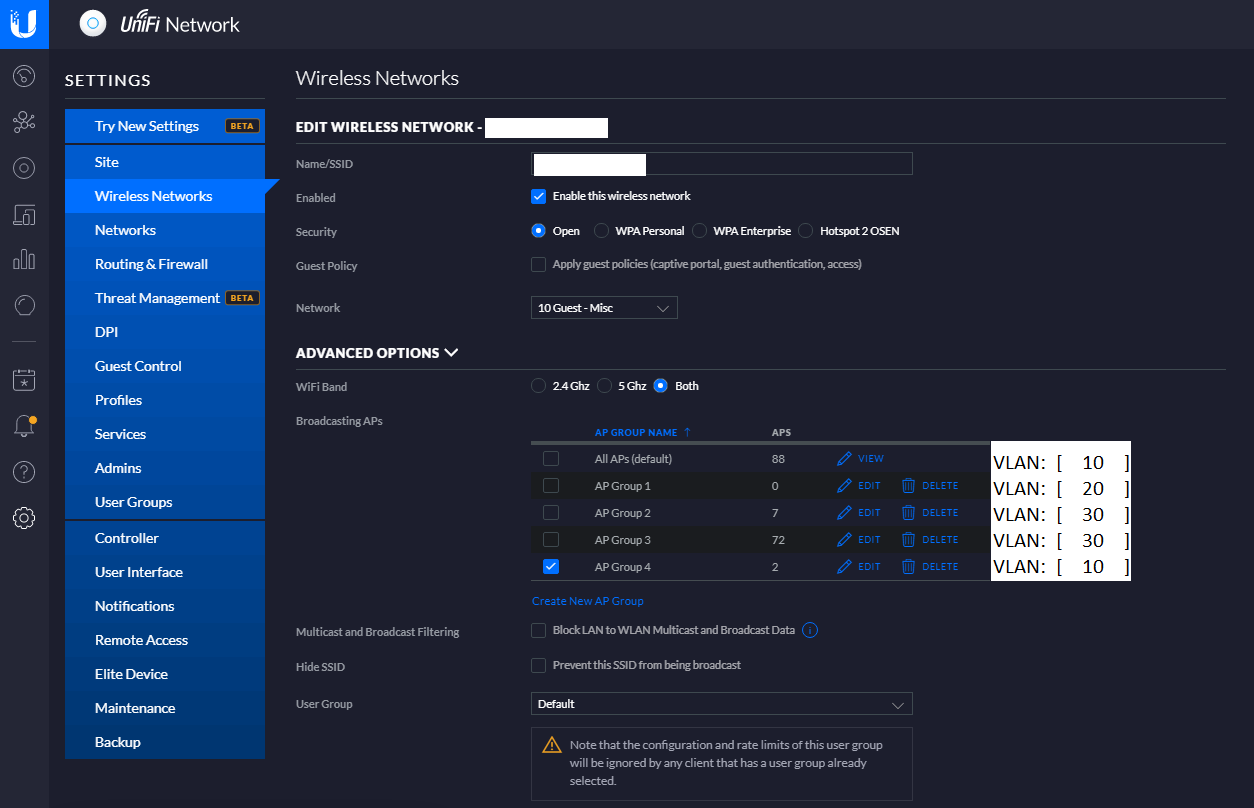Image resolution: width=1254 pixels, height=808 pixels.
Task: Open the User Group dropdown set to Default
Action: point(721,704)
